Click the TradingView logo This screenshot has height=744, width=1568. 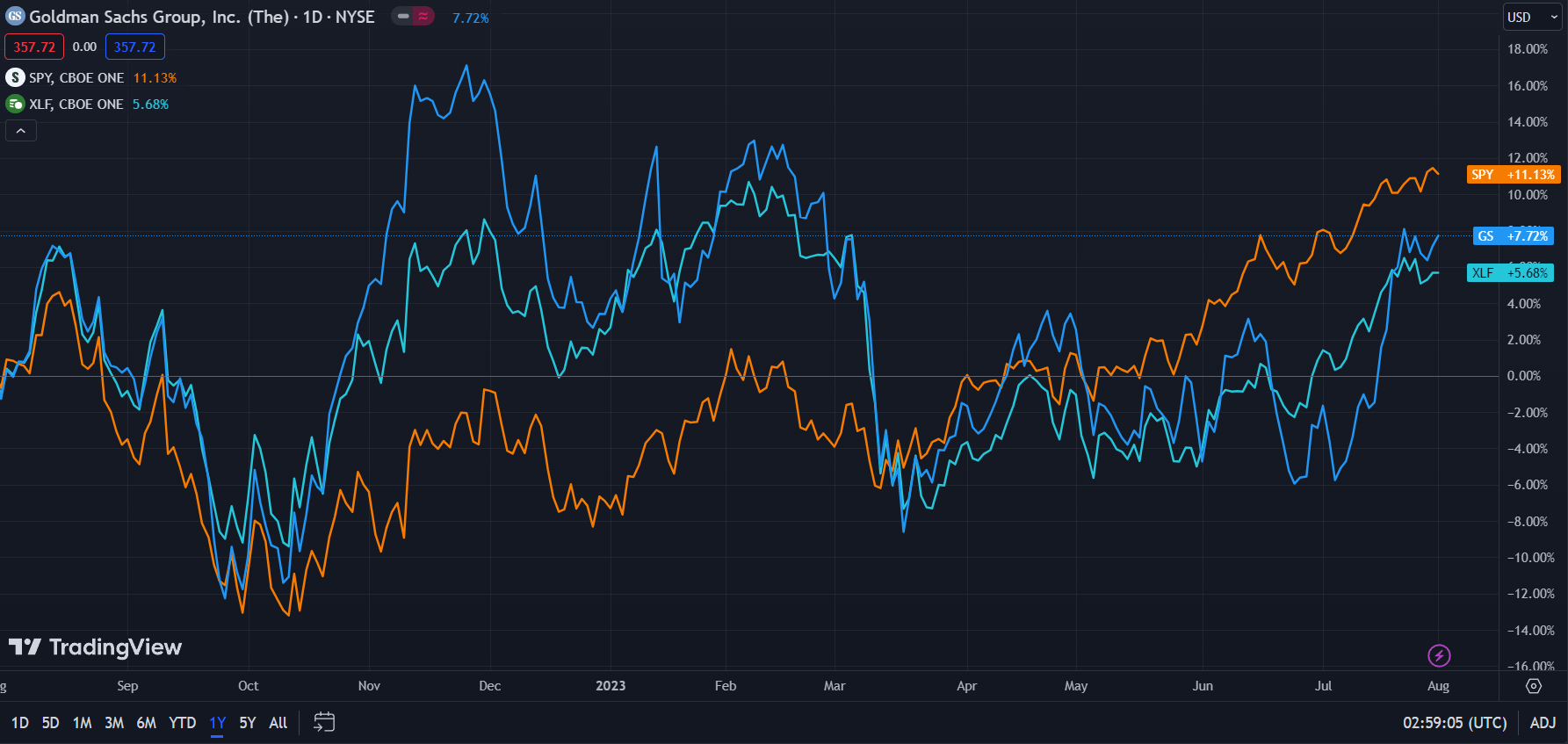click(x=96, y=647)
